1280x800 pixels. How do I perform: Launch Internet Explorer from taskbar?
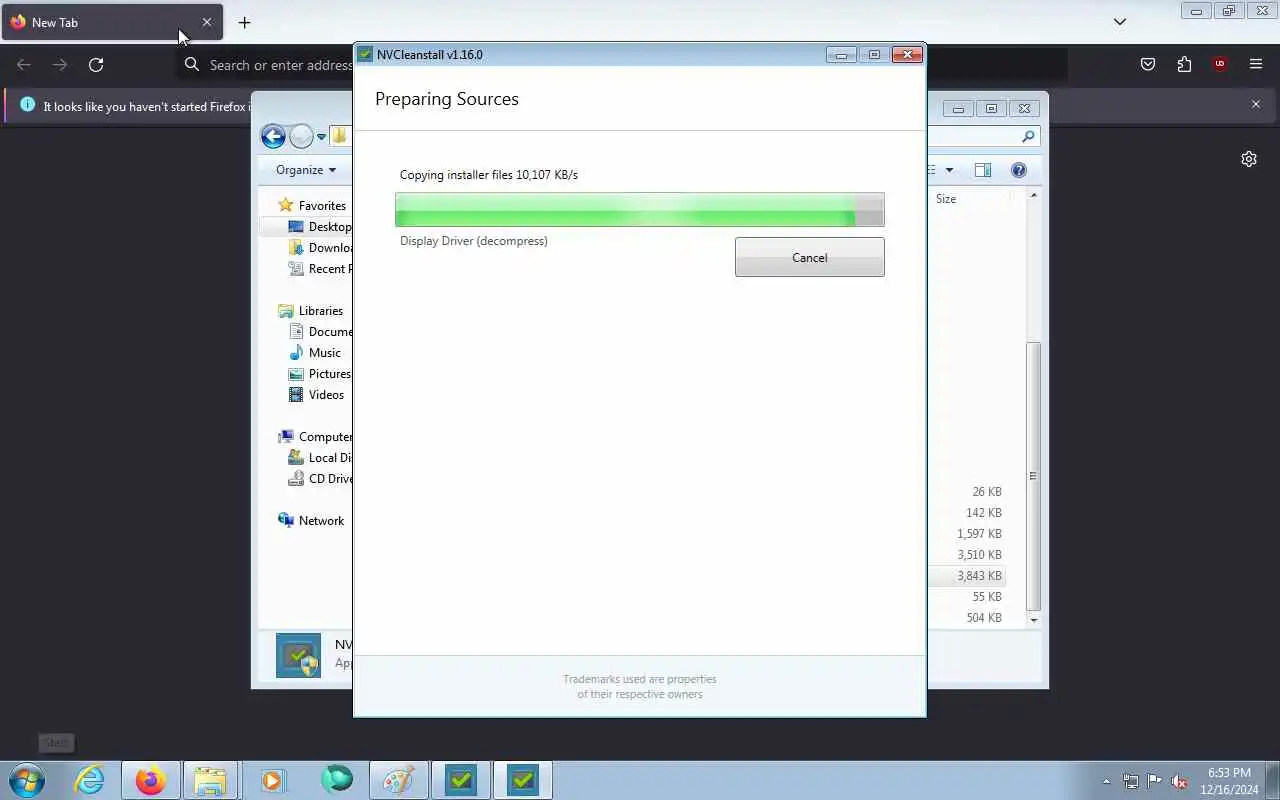90,780
